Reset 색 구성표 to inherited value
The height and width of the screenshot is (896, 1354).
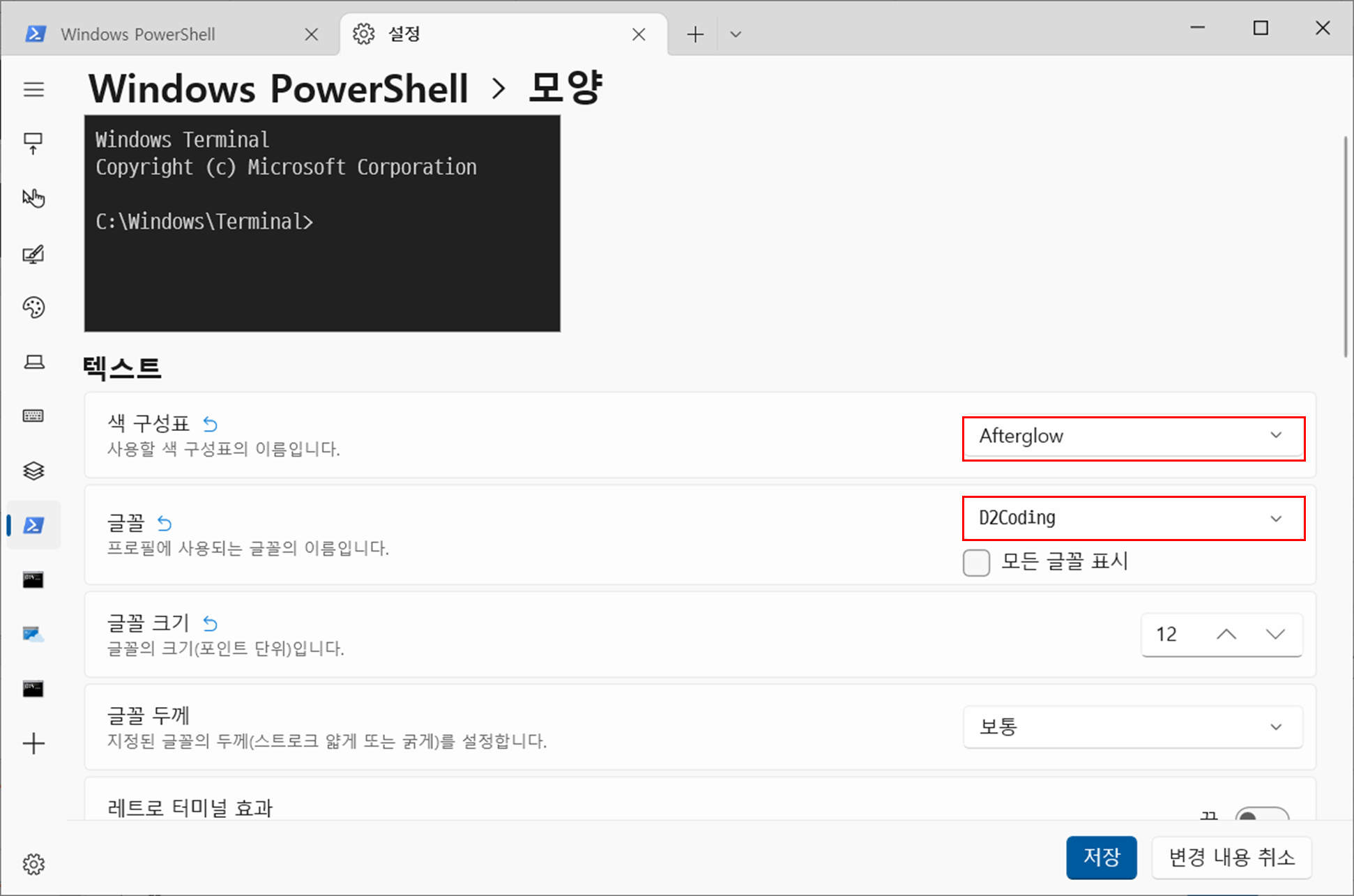click(210, 423)
